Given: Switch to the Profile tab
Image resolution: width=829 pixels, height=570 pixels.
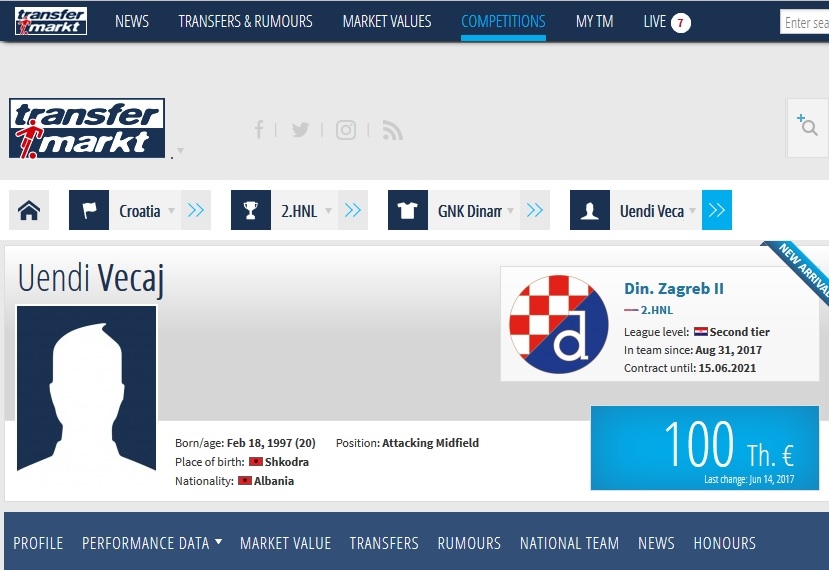Looking at the screenshot, I should point(38,543).
